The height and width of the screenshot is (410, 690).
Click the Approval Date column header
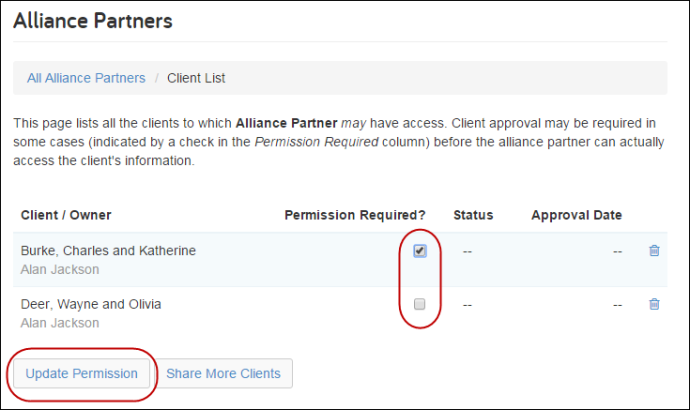(x=576, y=215)
